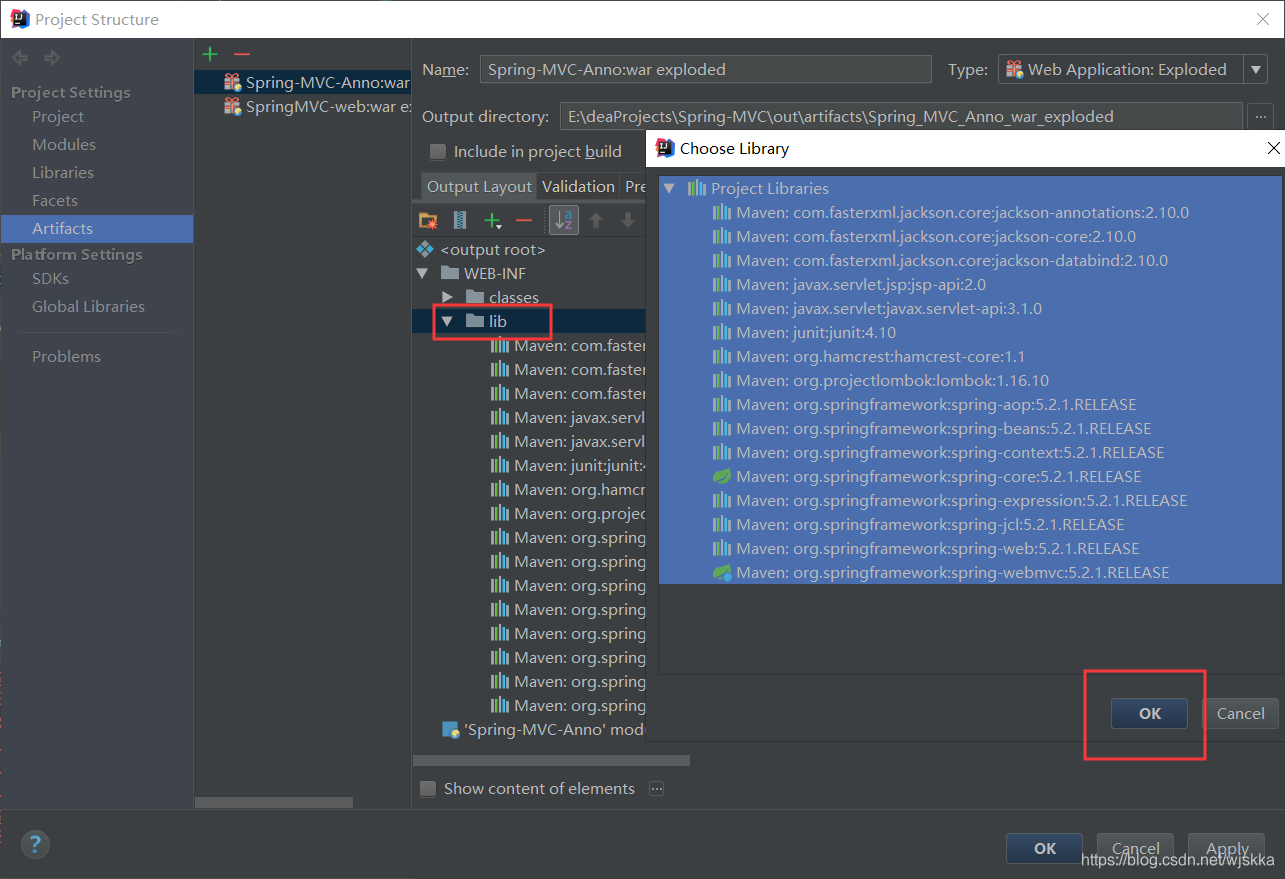Close the Choose Library dialog
1285x879 pixels.
(1273, 148)
